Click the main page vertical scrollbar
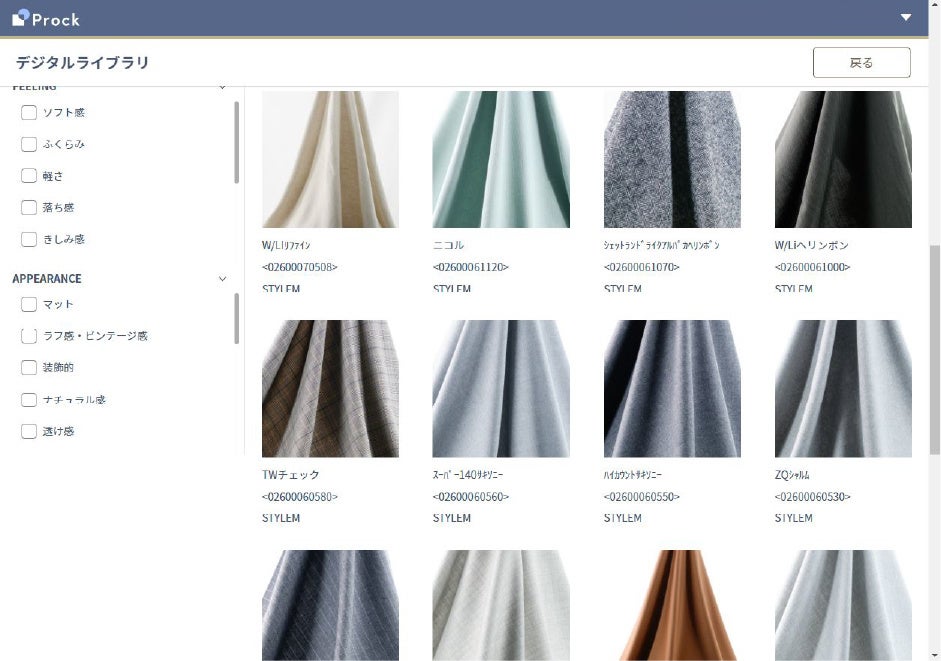This screenshot has width=941, height=661. tap(934, 349)
